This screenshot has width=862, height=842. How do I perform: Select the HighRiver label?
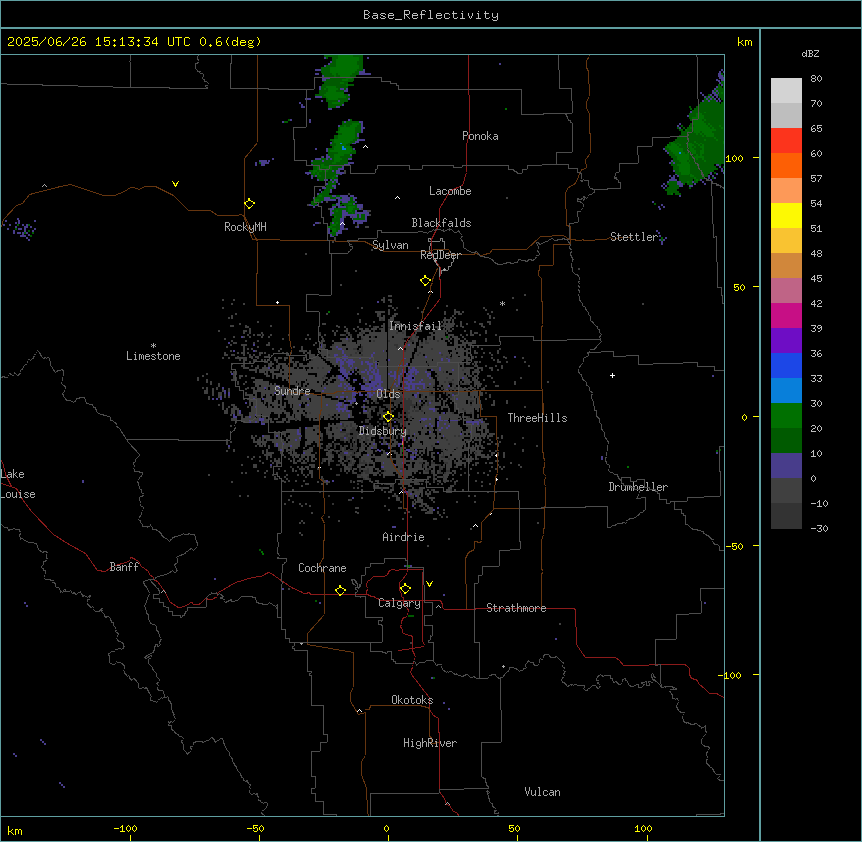(430, 743)
